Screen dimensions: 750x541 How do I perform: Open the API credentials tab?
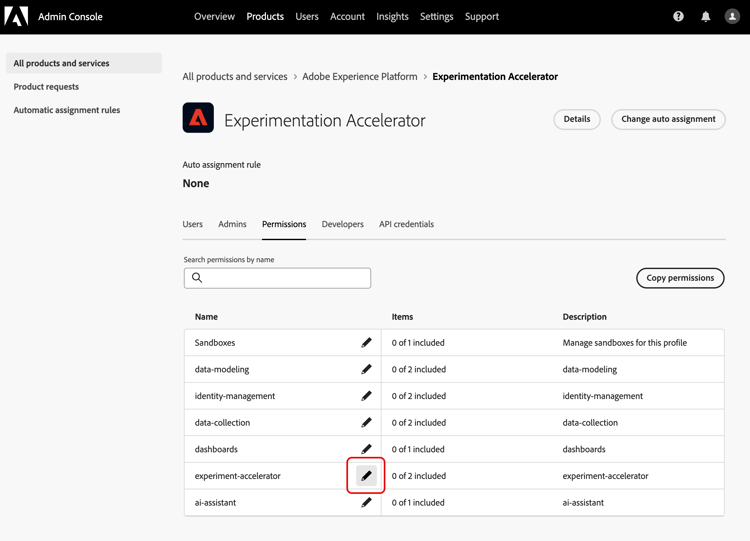click(406, 224)
